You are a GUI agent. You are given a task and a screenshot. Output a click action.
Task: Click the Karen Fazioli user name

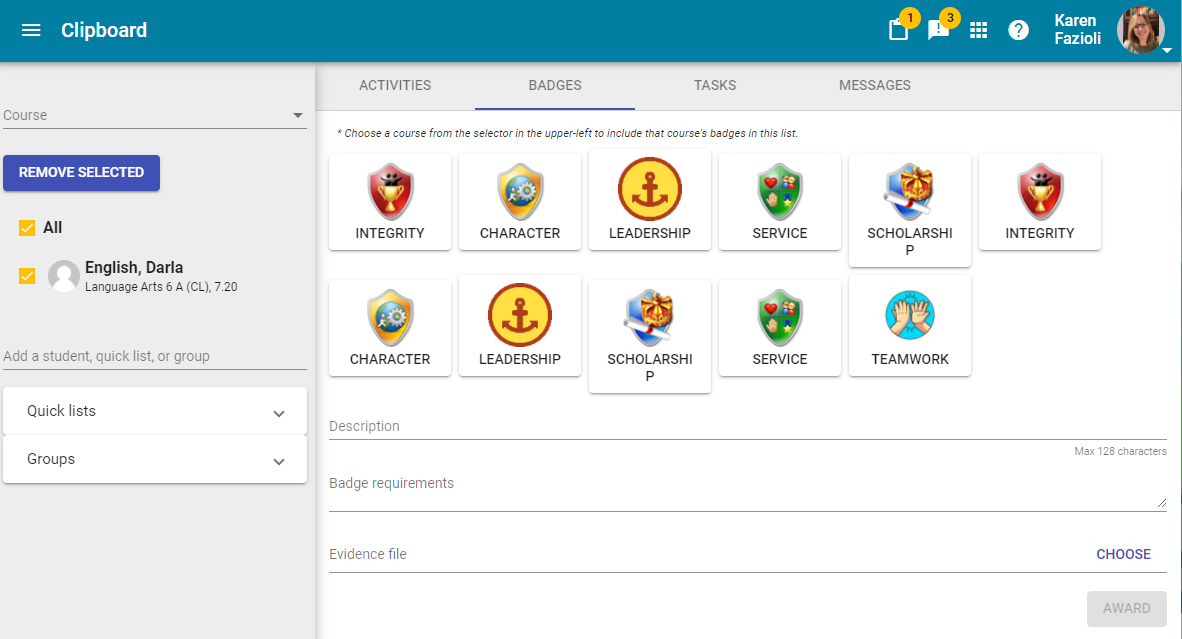[x=1077, y=29]
